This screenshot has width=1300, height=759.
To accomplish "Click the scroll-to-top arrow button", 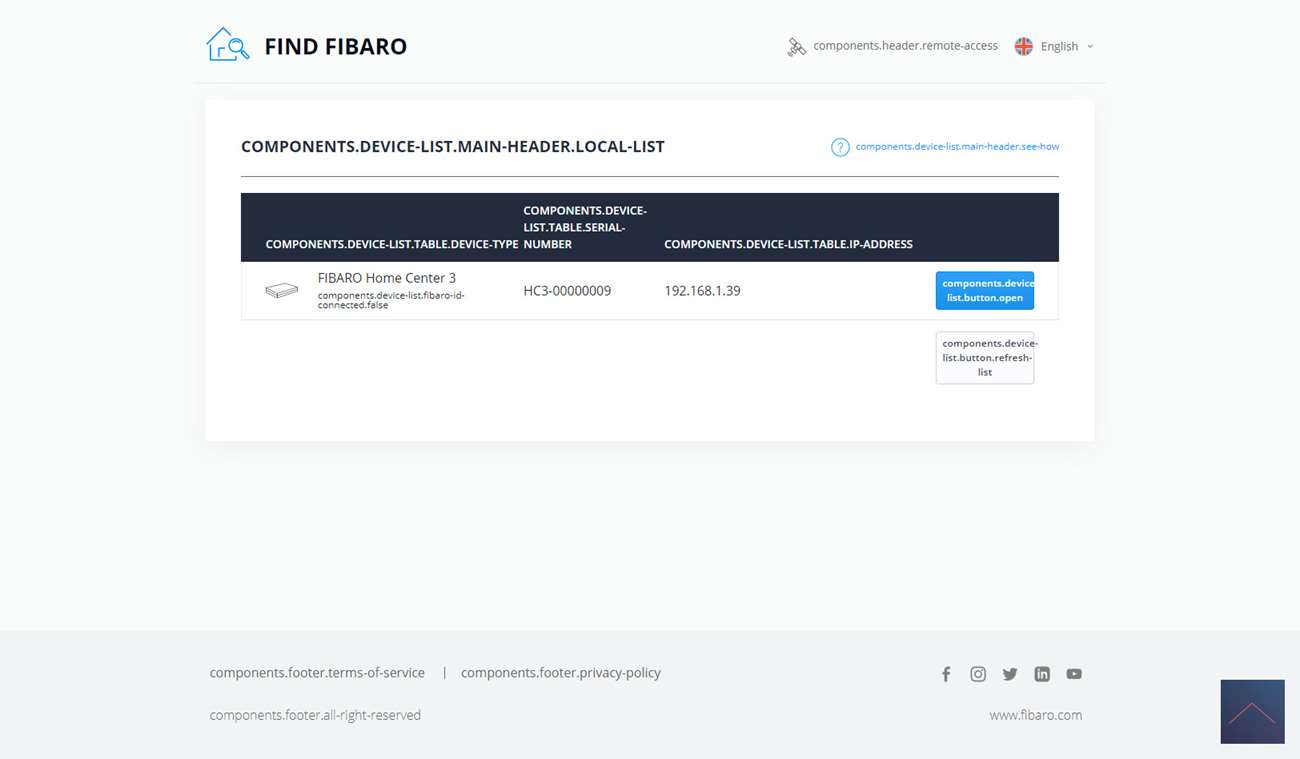I will pyautogui.click(x=1252, y=712).
